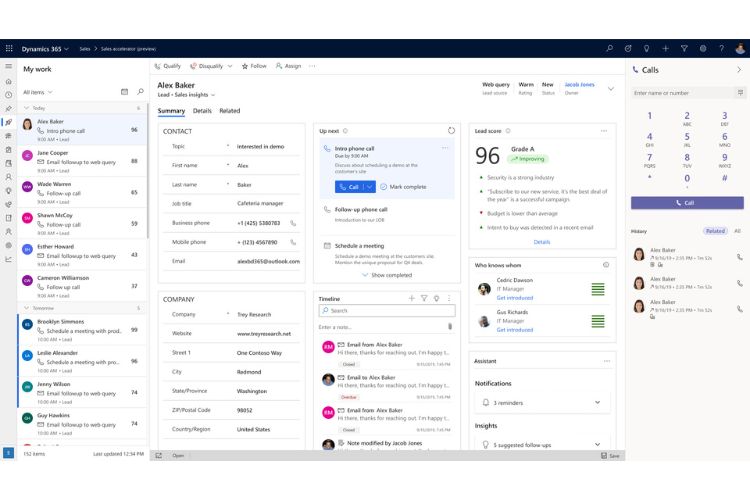Open the Related tab
750x500 pixels.
230,111
